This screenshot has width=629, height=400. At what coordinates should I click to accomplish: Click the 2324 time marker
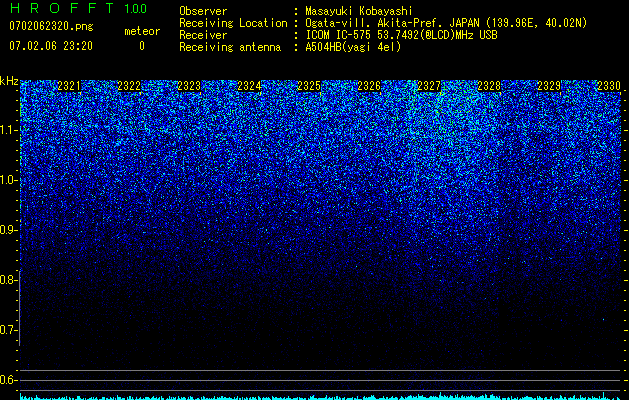click(249, 86)
